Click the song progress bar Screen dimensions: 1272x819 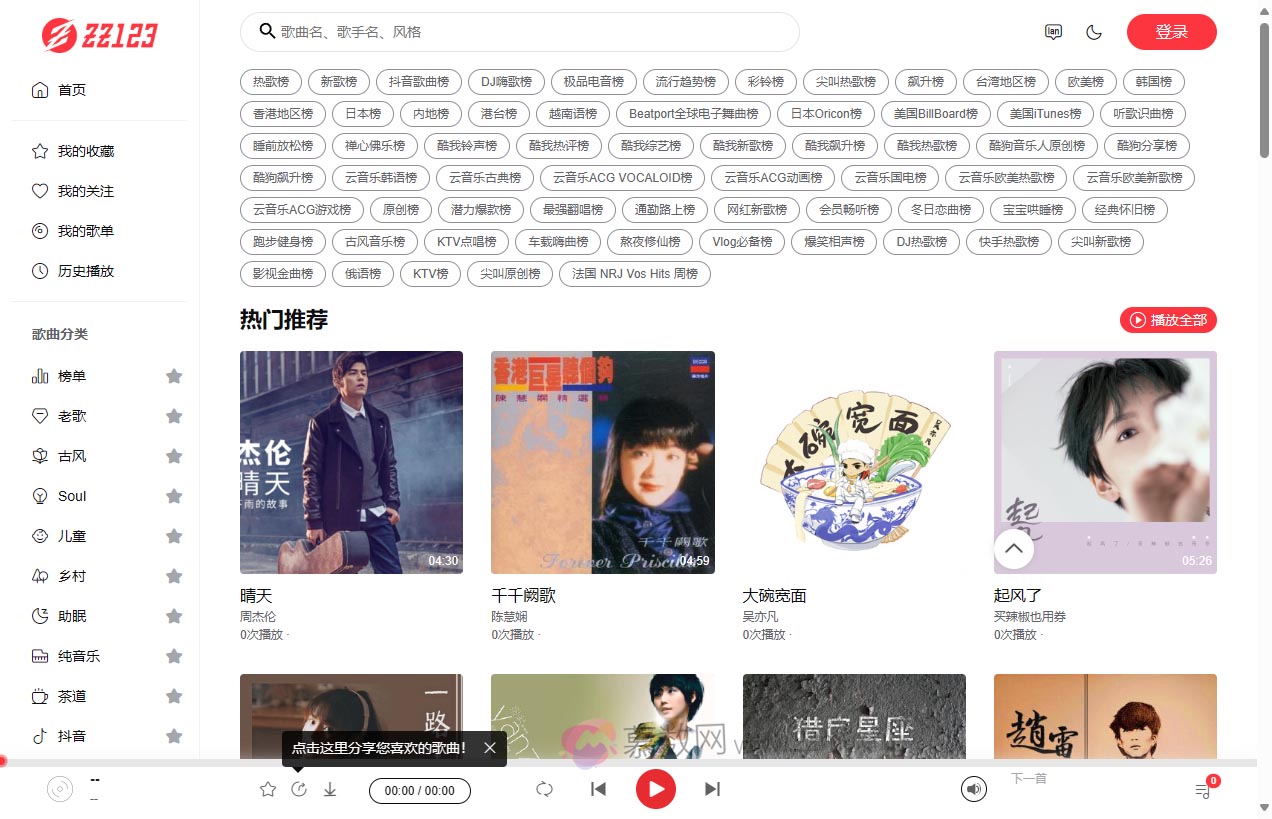(x=628, y=762)
